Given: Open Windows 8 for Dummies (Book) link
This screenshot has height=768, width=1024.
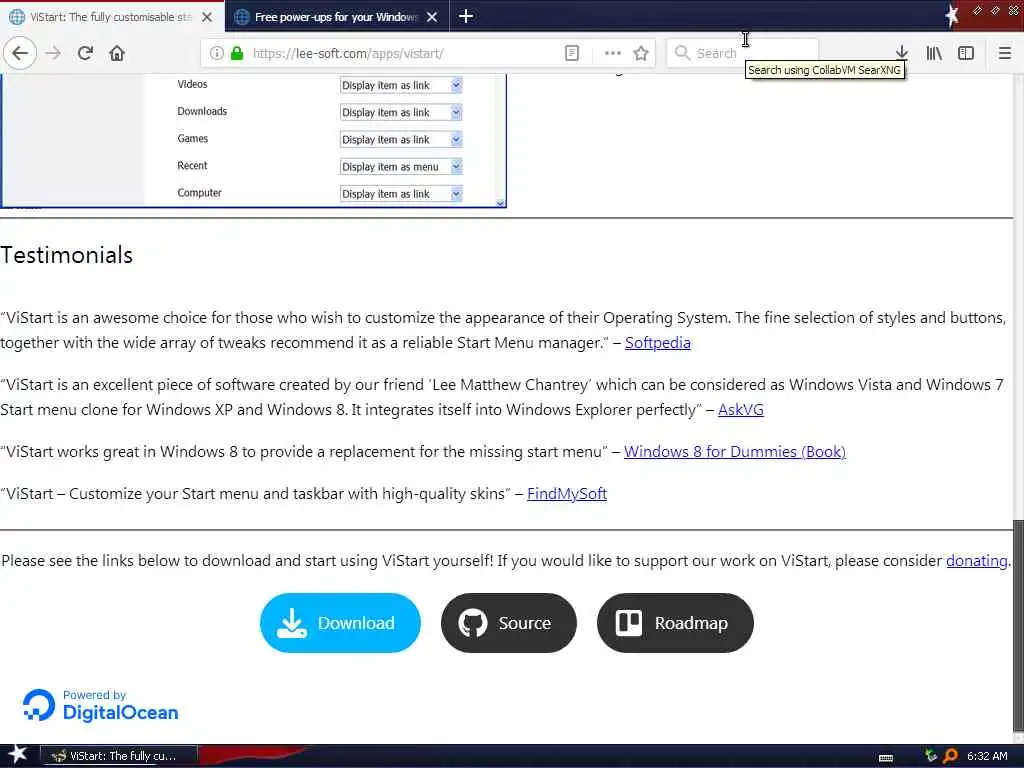Looking at the screenshot, I should [x=735, y=452].
